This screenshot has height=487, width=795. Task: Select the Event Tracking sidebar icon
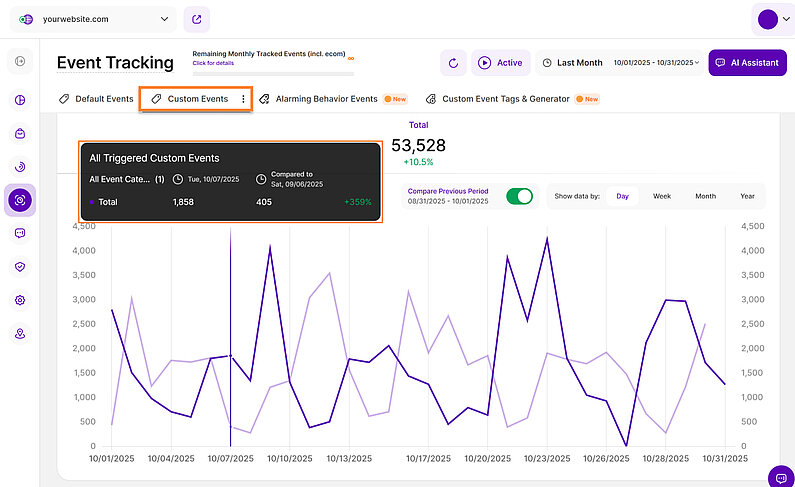click(x=20, y=200)
